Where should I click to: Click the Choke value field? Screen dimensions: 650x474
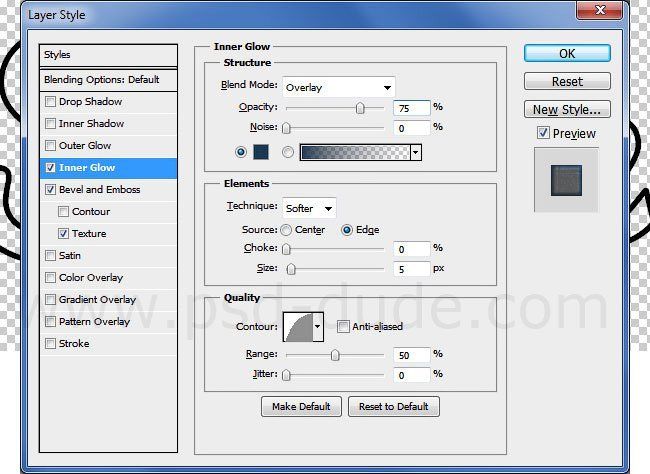(412, 249)
